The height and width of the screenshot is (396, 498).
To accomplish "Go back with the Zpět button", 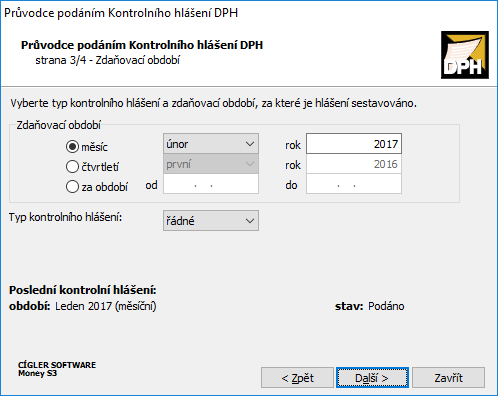I will click(297, 378).
